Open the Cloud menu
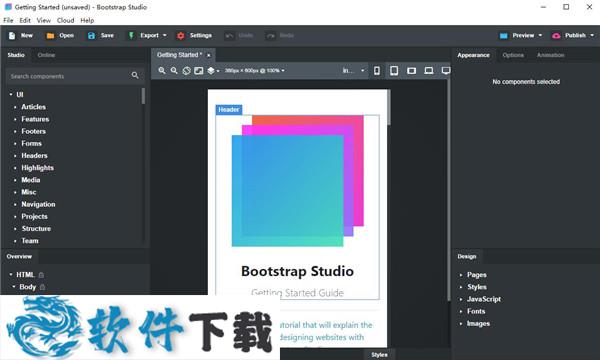This screenshot has width=600, height=360. (65, 20)
